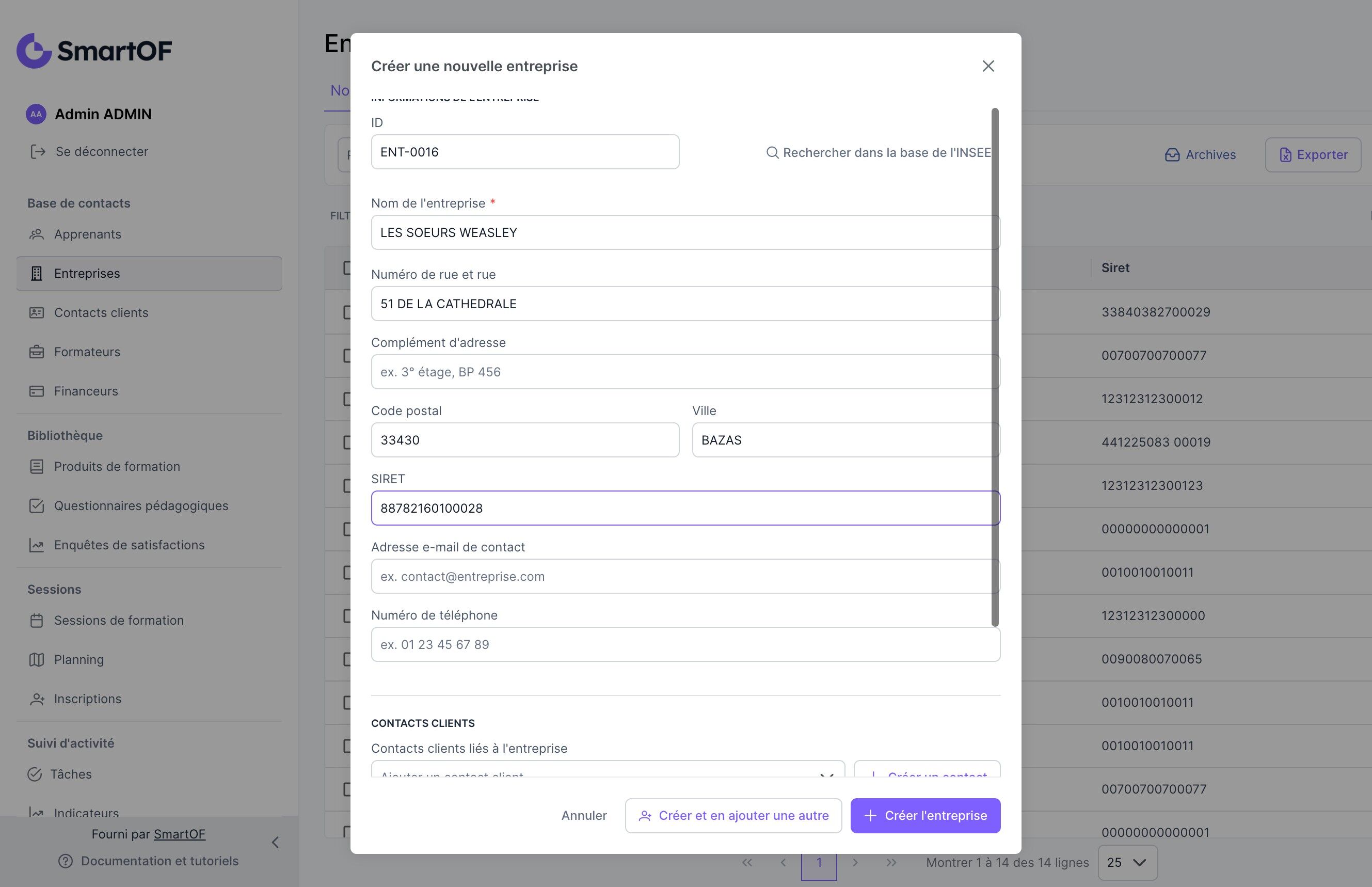Click Créer et en ajouter une autre
Viewport: 1372px width, 887px height.
733,816
